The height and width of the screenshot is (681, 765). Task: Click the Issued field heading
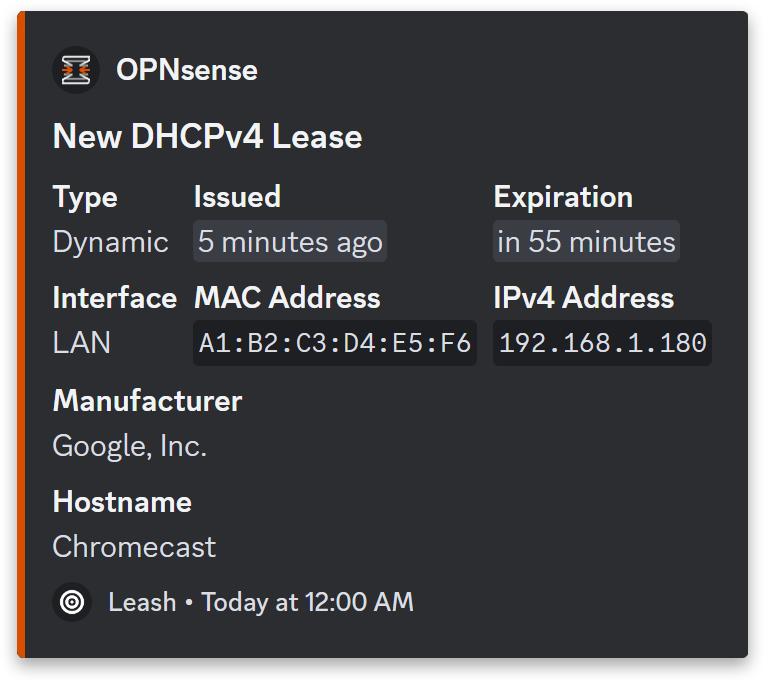(237, 197)
